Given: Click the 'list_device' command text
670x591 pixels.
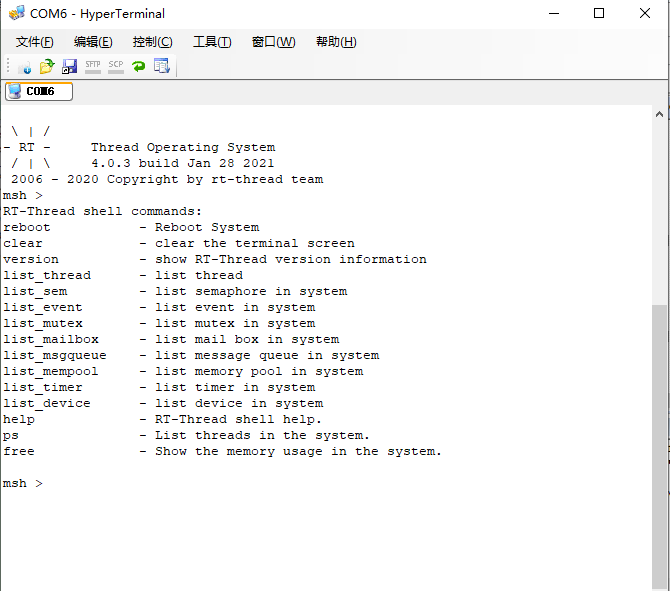Looking at the screenshot, I should [x=47, y=403].
